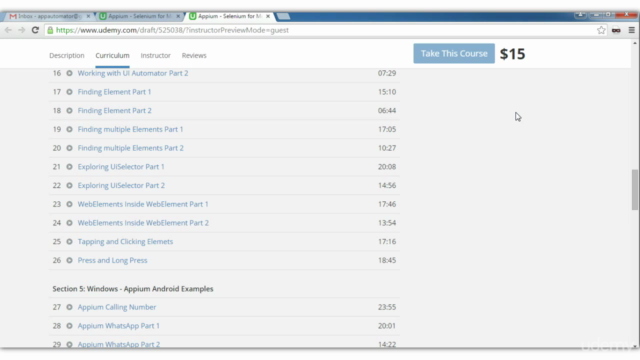Open Tapping and Clicking Elemets lecture

click(x=125, y=242)
